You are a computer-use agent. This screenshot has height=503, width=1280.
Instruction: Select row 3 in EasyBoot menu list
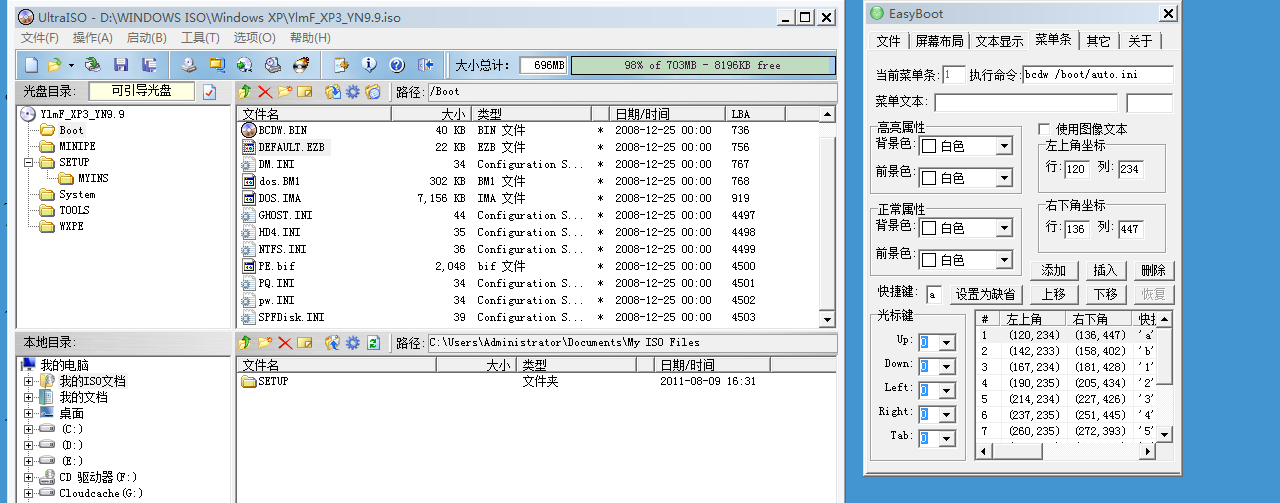1066,367
